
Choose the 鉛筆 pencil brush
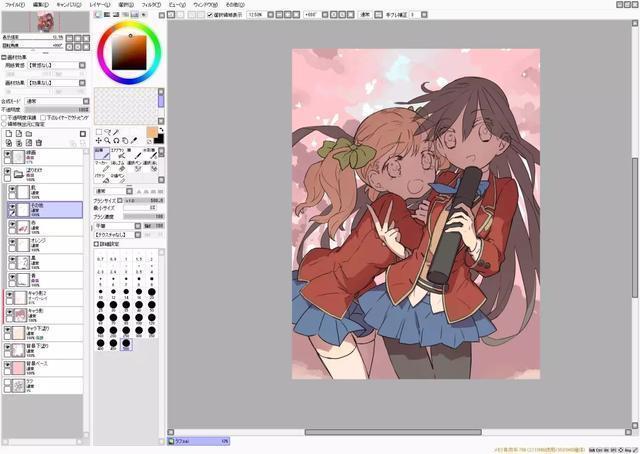102,154
